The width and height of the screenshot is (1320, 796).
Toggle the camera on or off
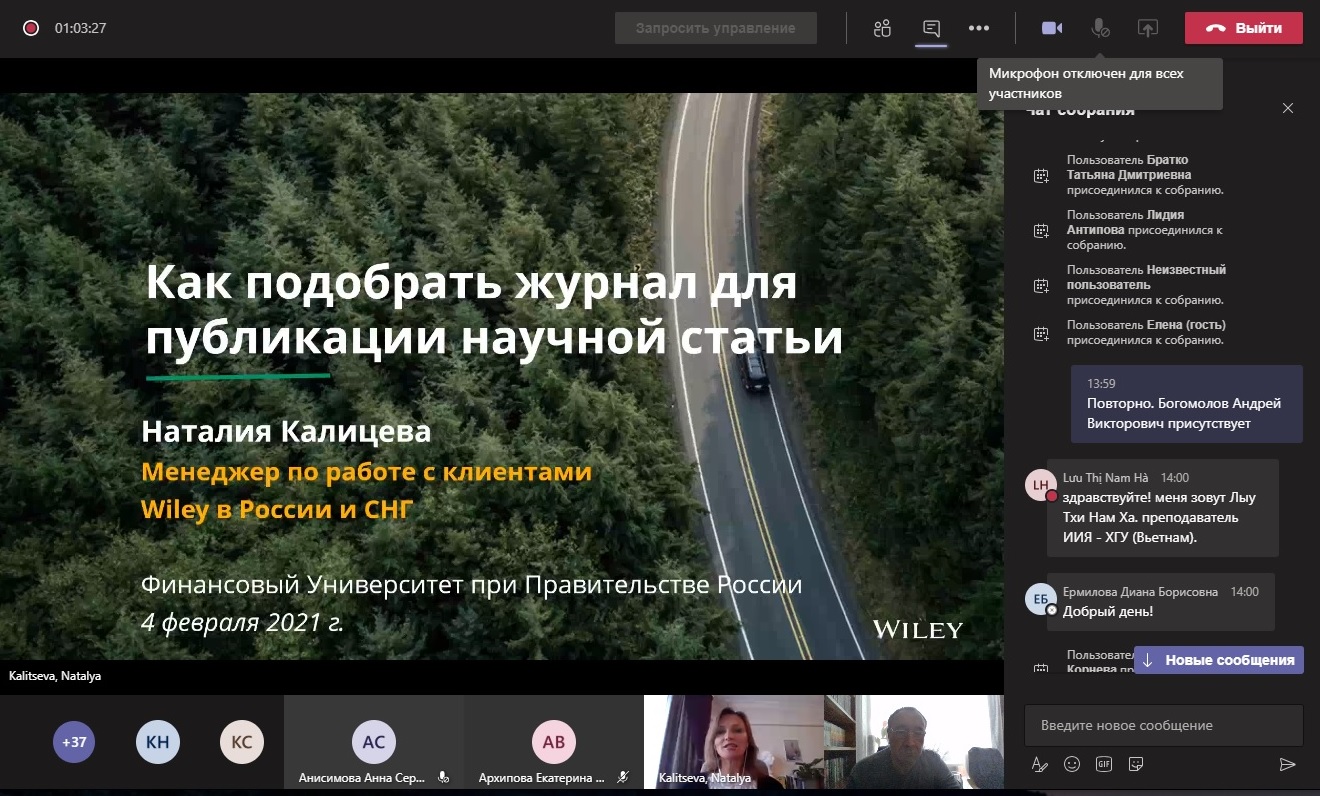point(1052,28)
